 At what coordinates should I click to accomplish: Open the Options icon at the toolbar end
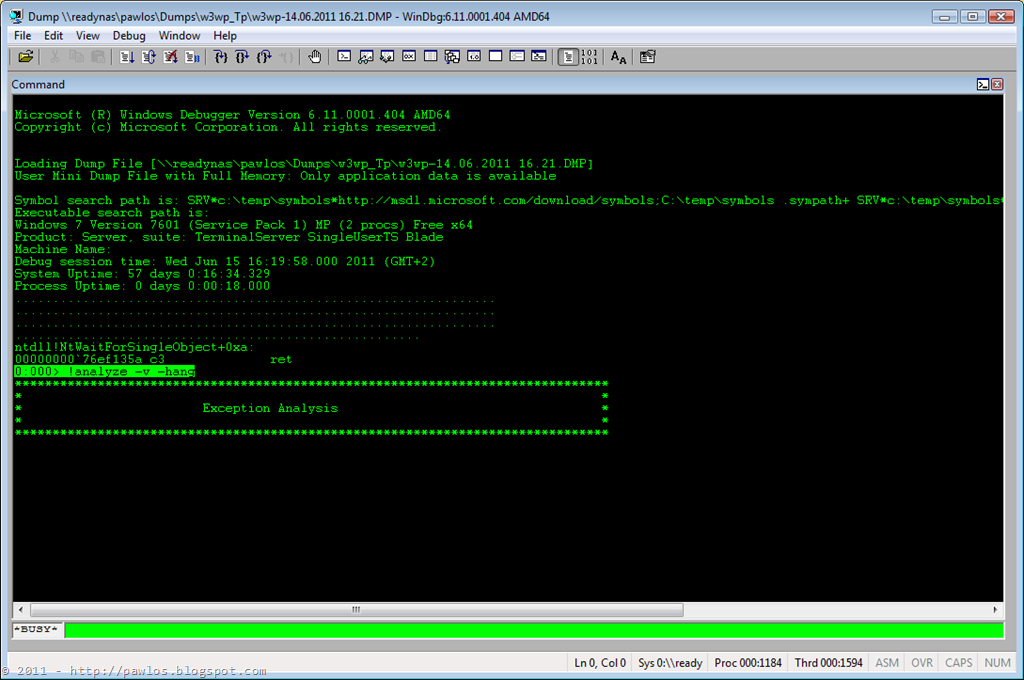[x=647, y=57]
